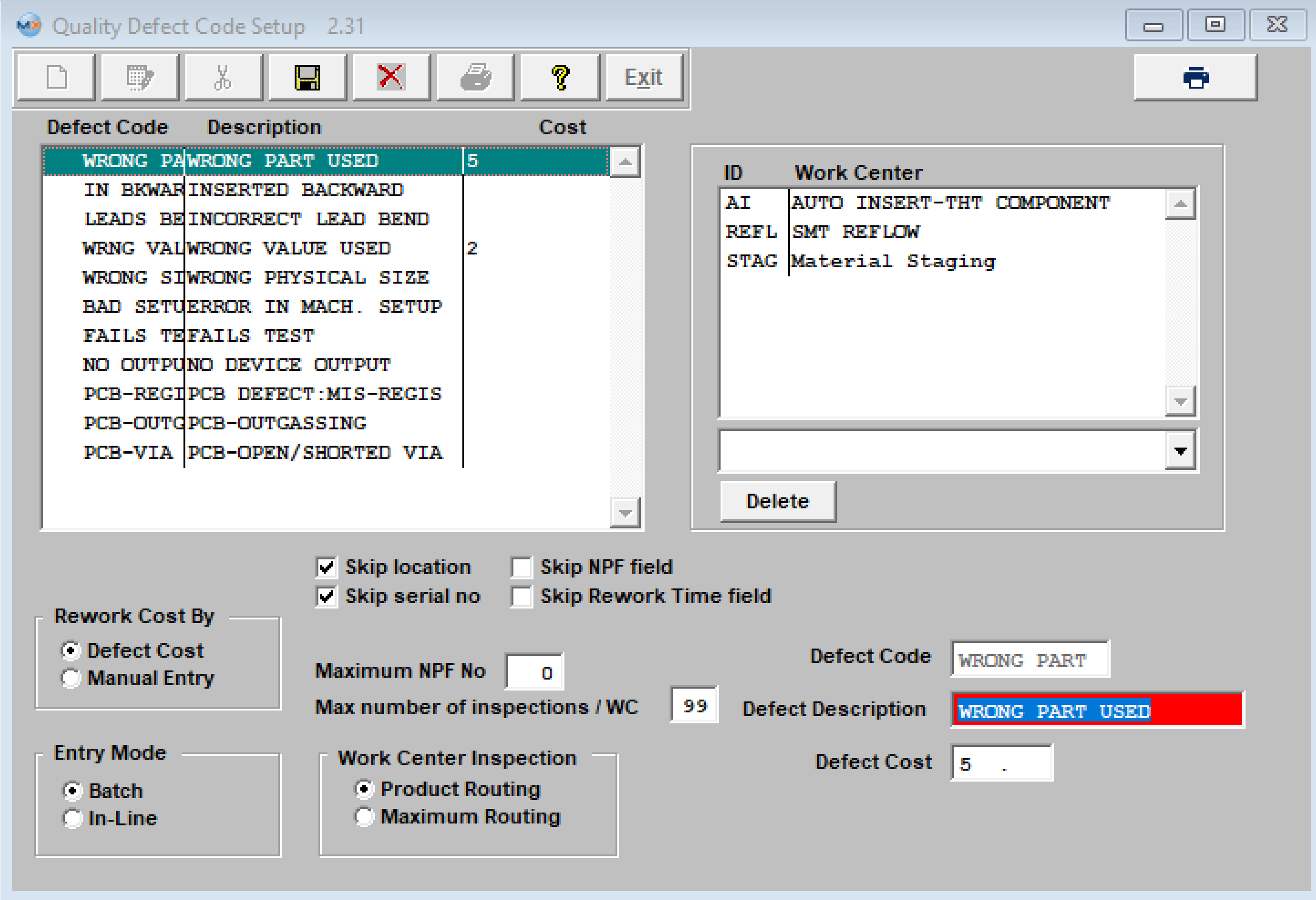Open help with the question mark icon

[x=560, y=78]
